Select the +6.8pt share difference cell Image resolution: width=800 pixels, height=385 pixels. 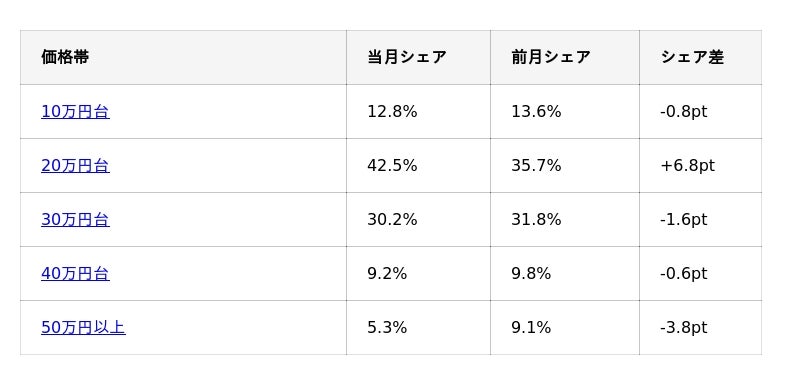click(x=701, y=166)
